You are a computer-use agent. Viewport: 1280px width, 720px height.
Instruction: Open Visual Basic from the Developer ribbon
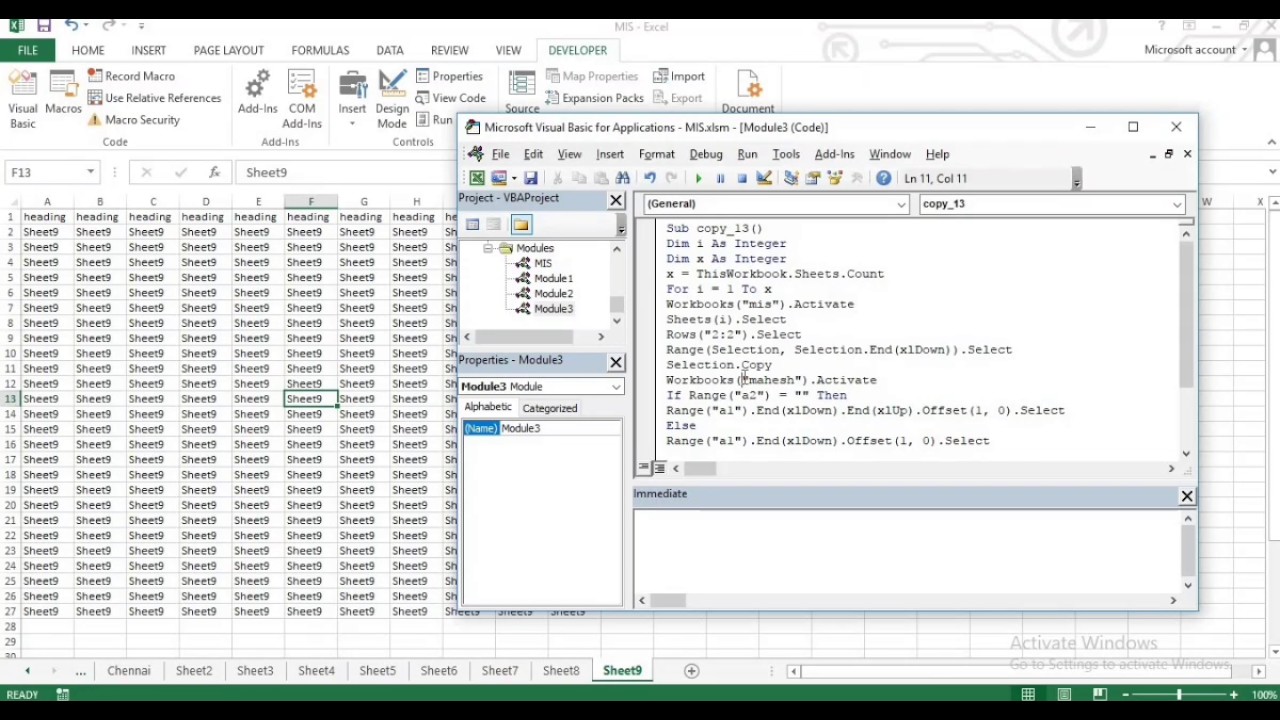coord(23,100)
